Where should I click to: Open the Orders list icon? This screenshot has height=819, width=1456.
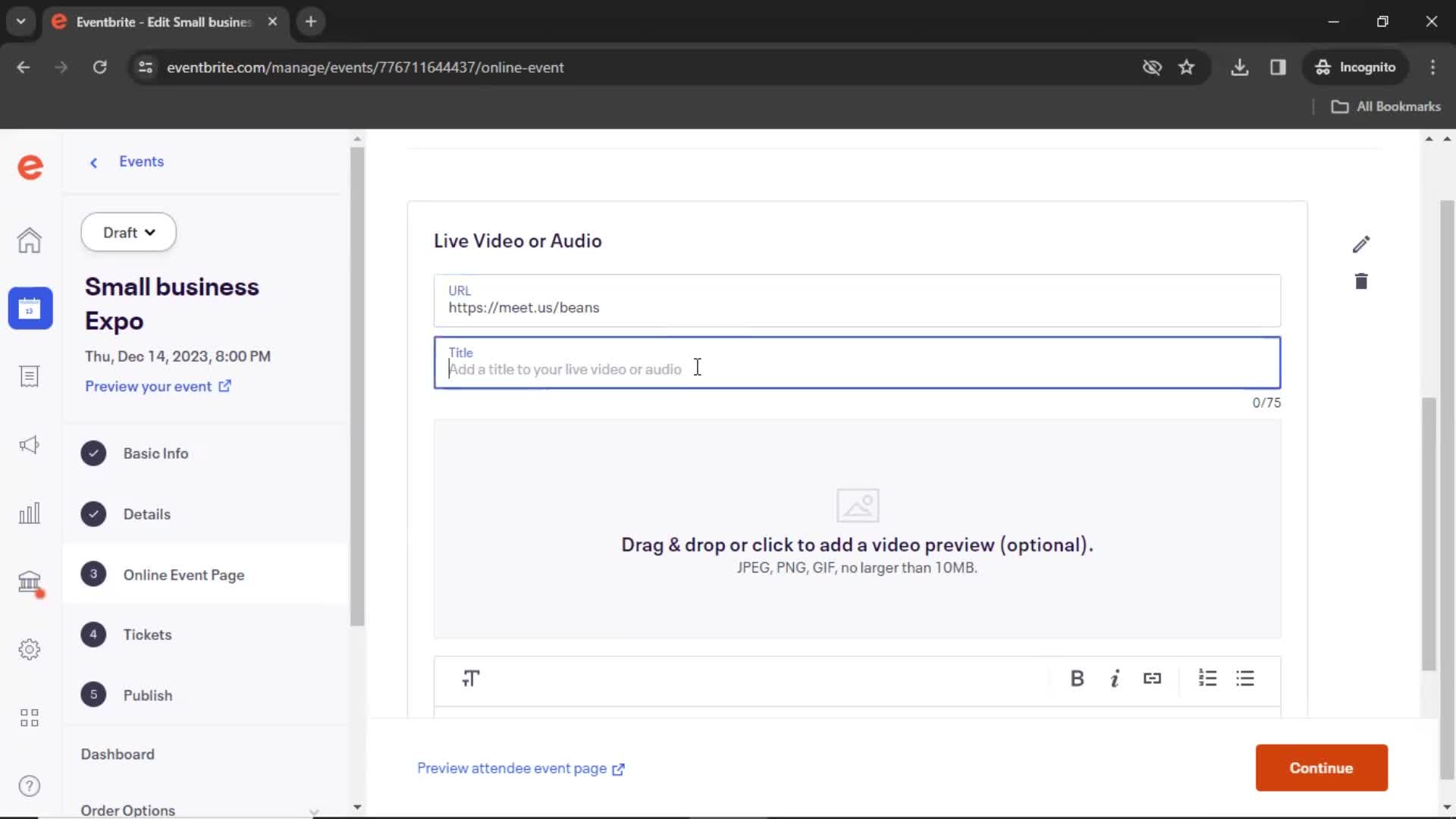pos(30,377)
